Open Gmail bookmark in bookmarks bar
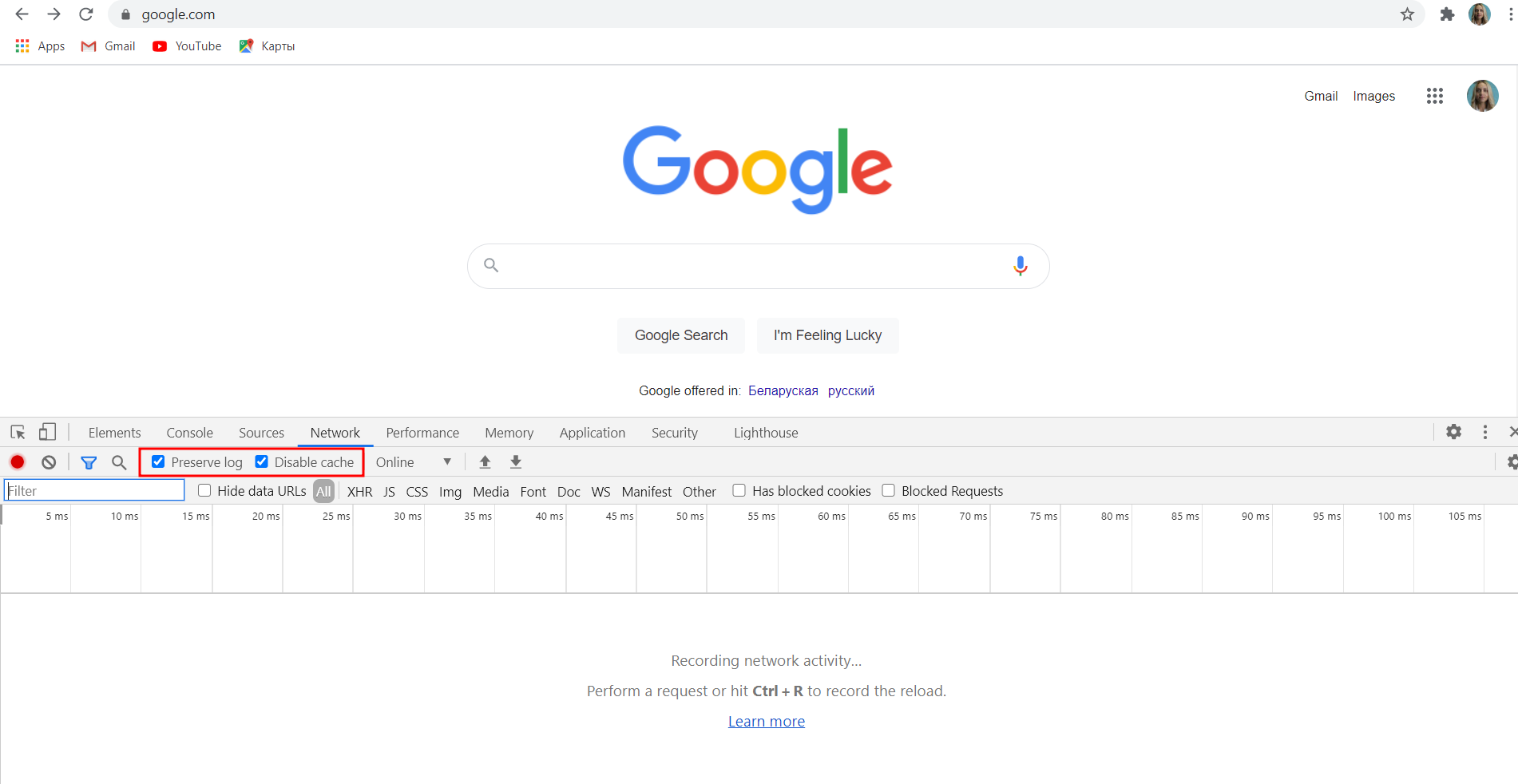 [109, 46]
